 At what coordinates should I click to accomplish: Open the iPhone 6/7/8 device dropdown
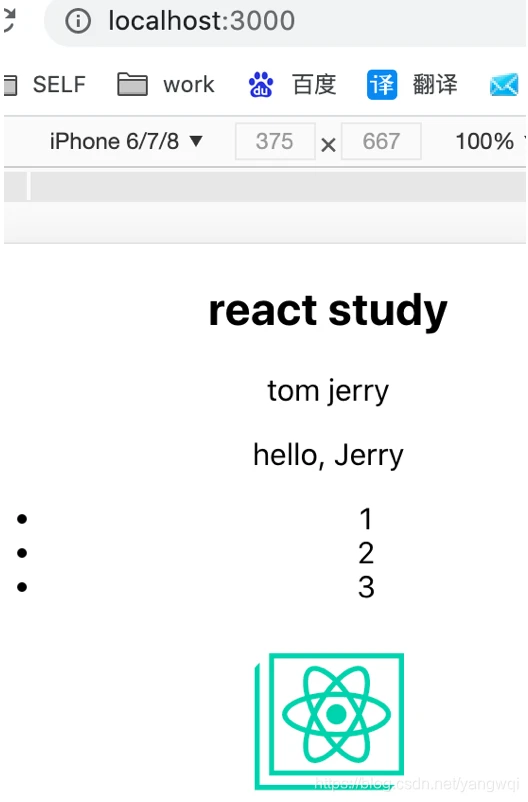(126, 141)
